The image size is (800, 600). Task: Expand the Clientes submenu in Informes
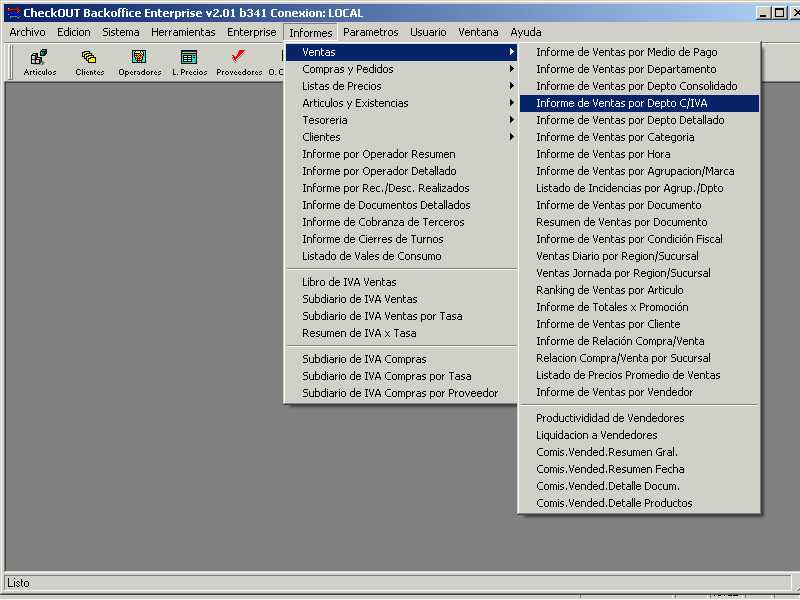401,137
